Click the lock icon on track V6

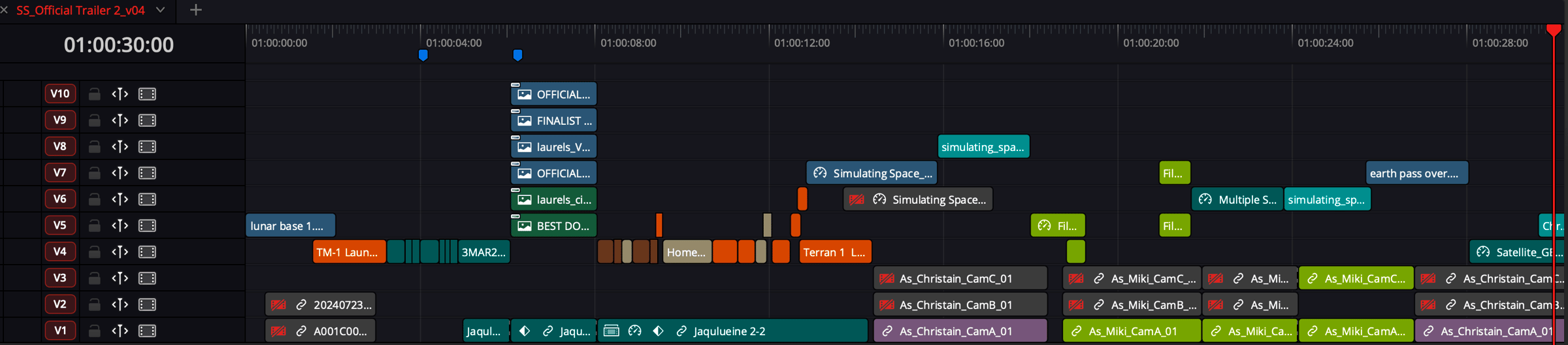coord(95,199)
